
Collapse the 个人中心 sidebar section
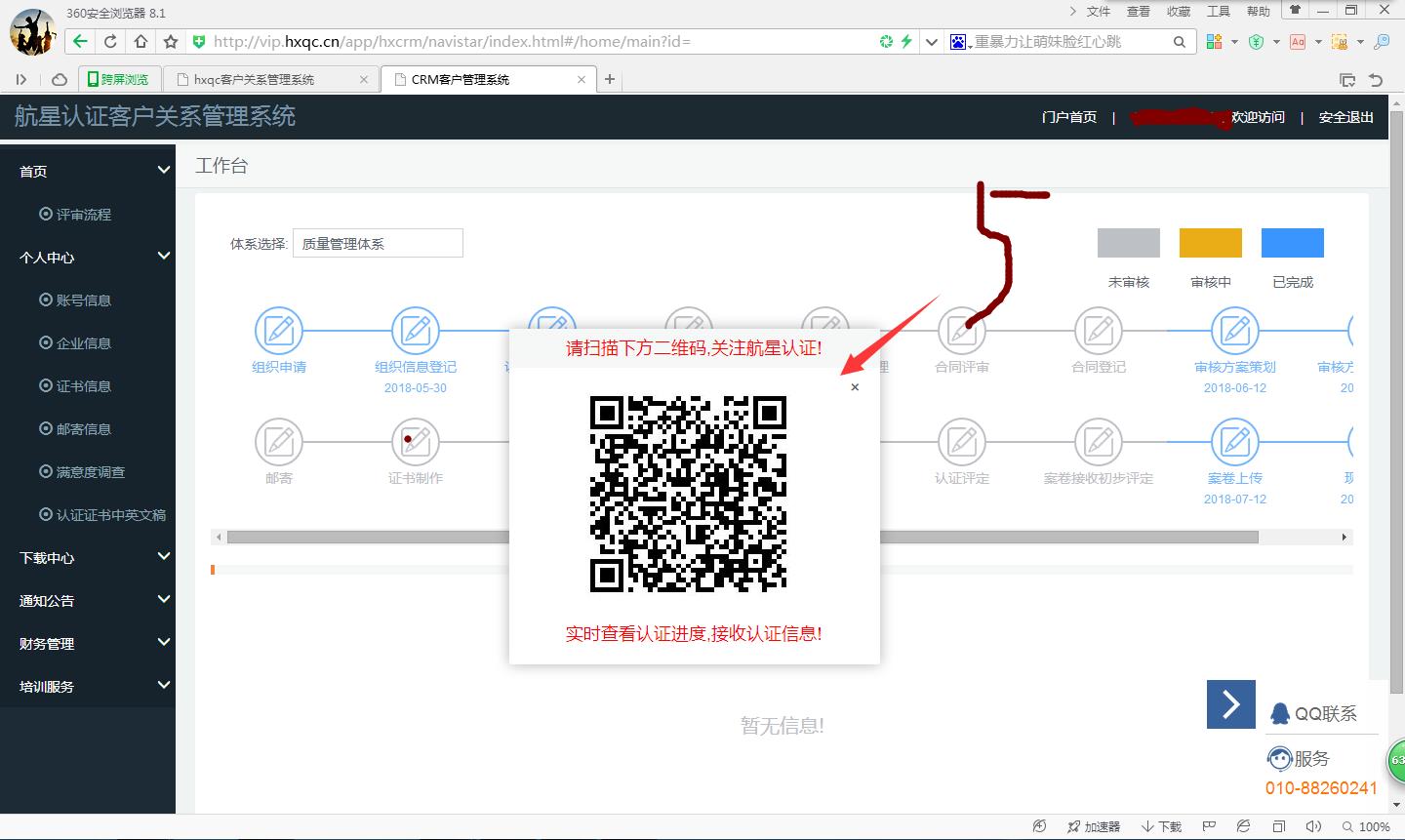pyautogui.click(x=163, y=257)
